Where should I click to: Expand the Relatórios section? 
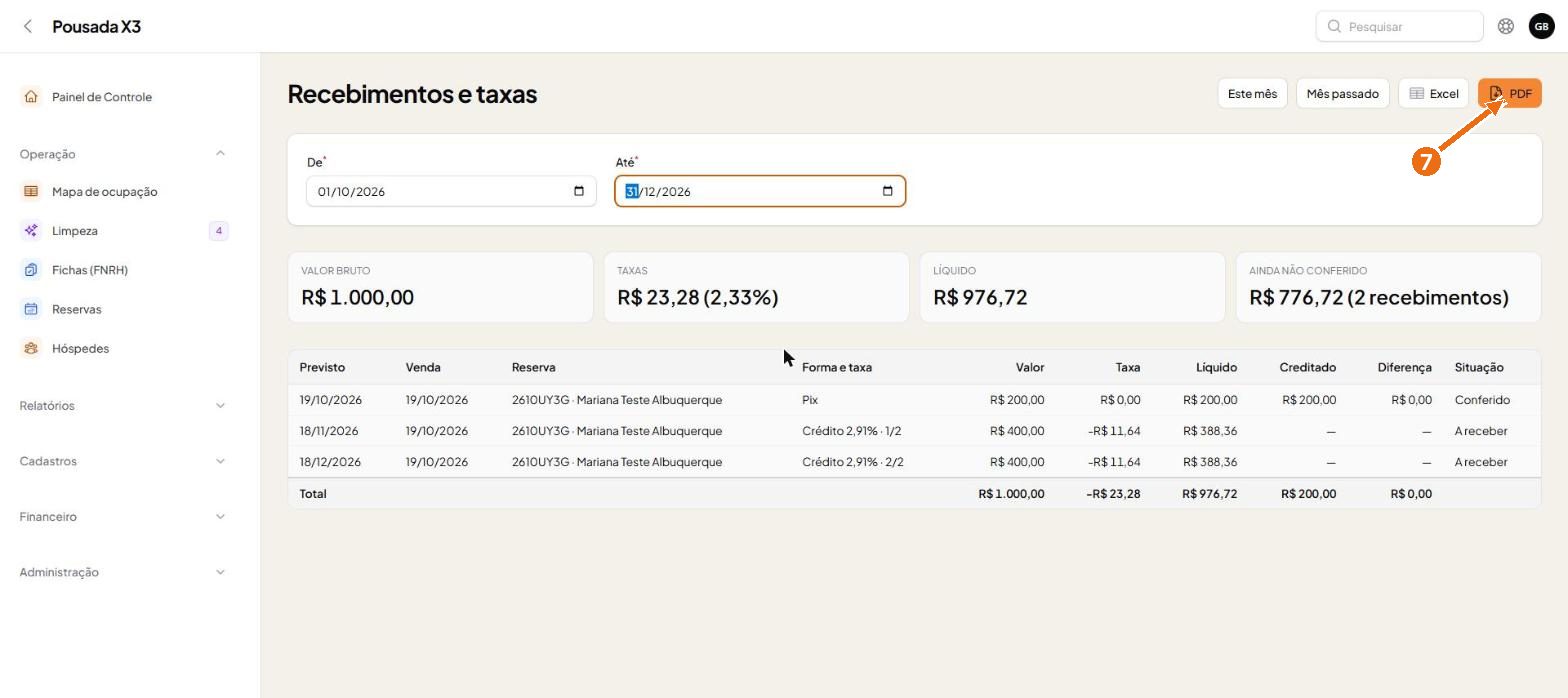click(220, 405)
